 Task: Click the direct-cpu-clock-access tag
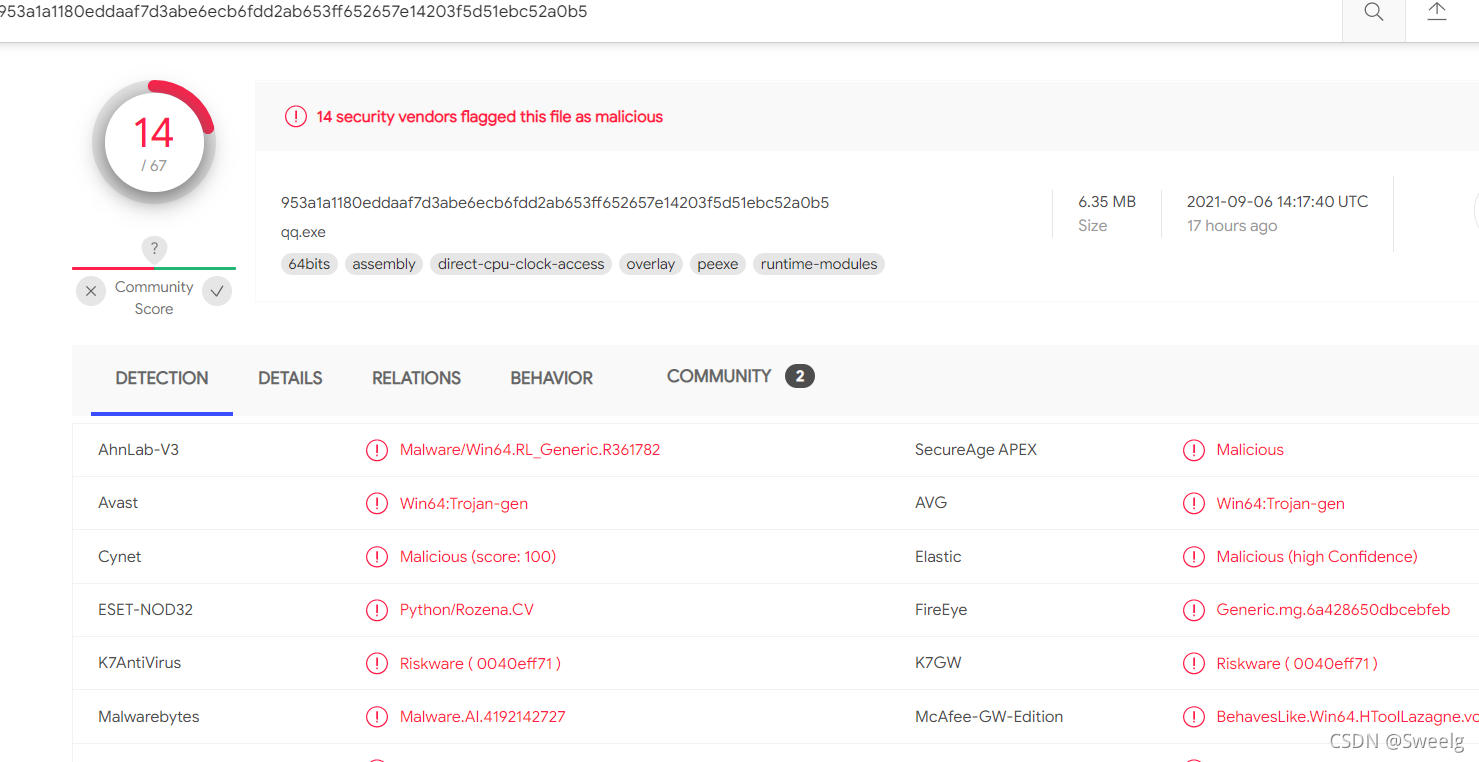pyautogui.click(x=521, y=264)
